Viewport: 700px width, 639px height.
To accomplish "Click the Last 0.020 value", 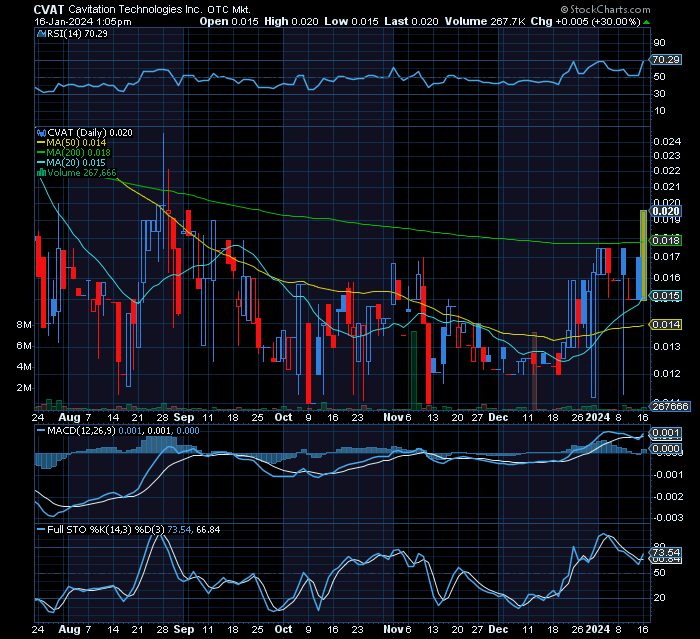I will pos(411,21).
